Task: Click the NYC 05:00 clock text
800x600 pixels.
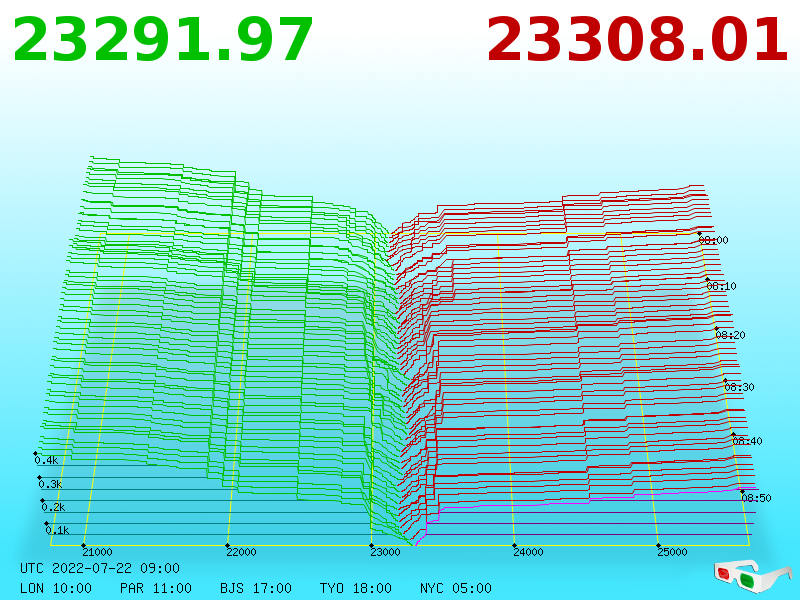Action: click(x=456, y=588)
